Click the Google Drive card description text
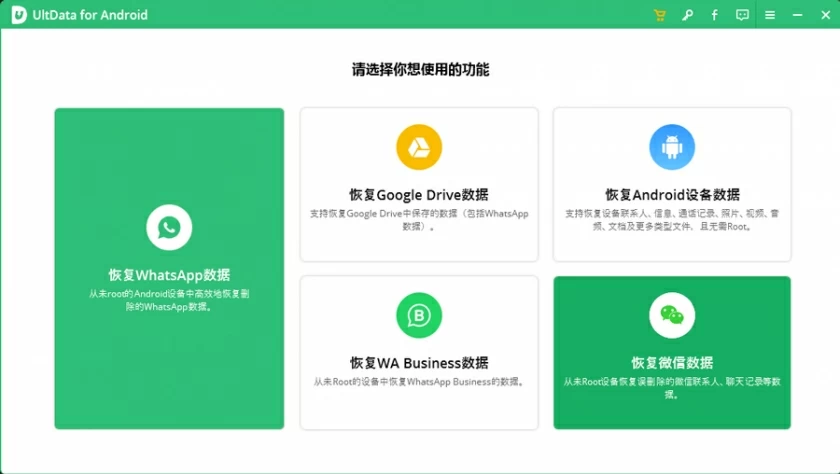The image size is (840, 474). (x=419, y=220)
